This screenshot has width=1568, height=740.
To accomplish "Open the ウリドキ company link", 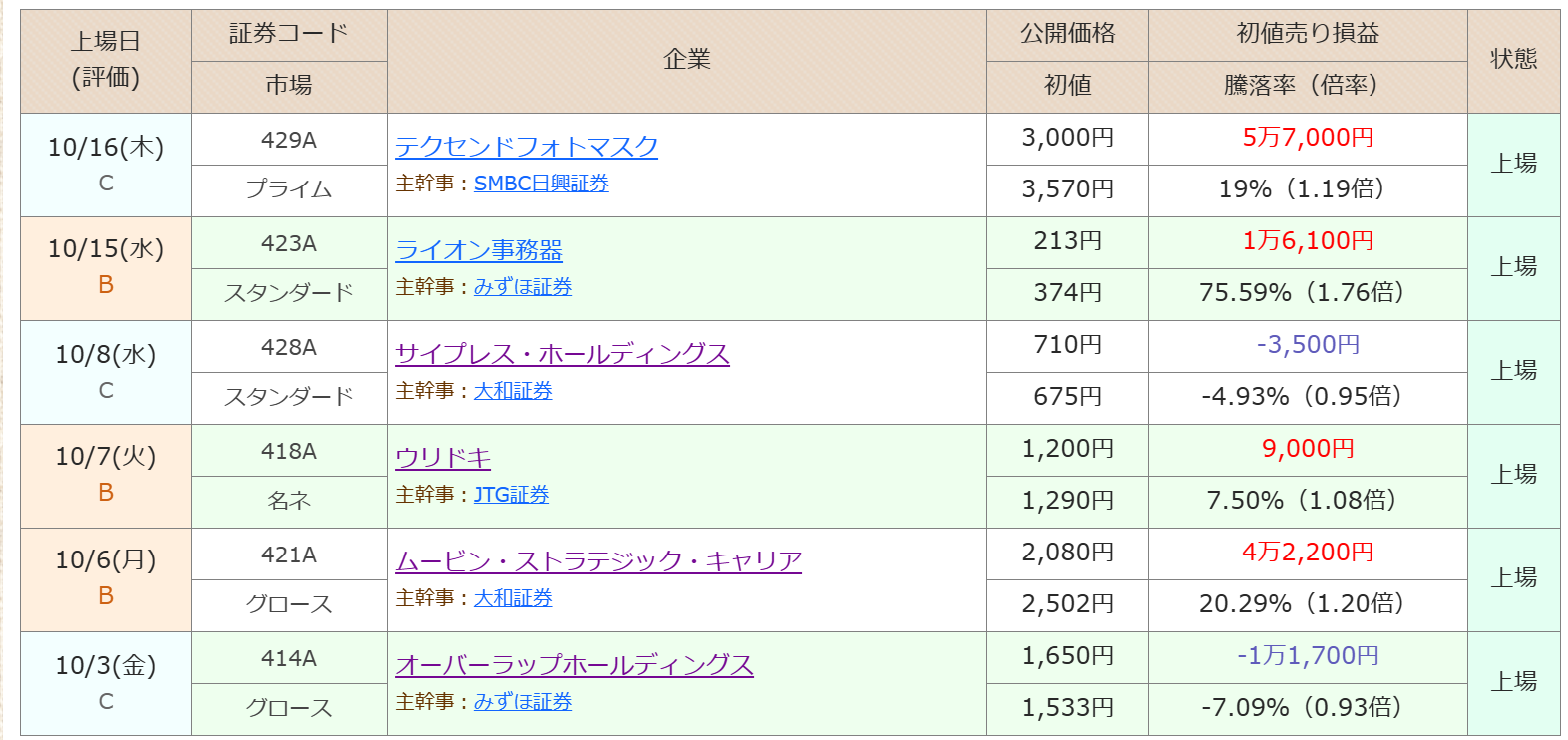I will (x=443, y=458).
